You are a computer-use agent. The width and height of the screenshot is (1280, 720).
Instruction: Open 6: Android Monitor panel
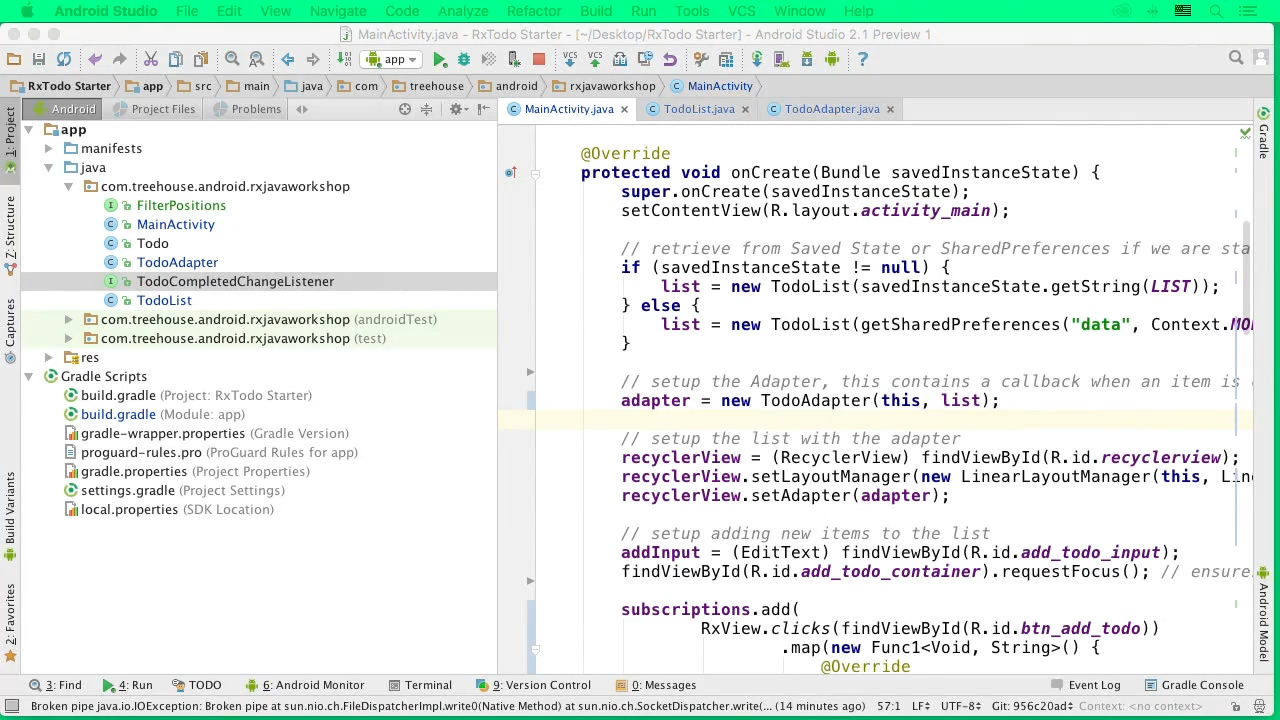click(305, 685)
